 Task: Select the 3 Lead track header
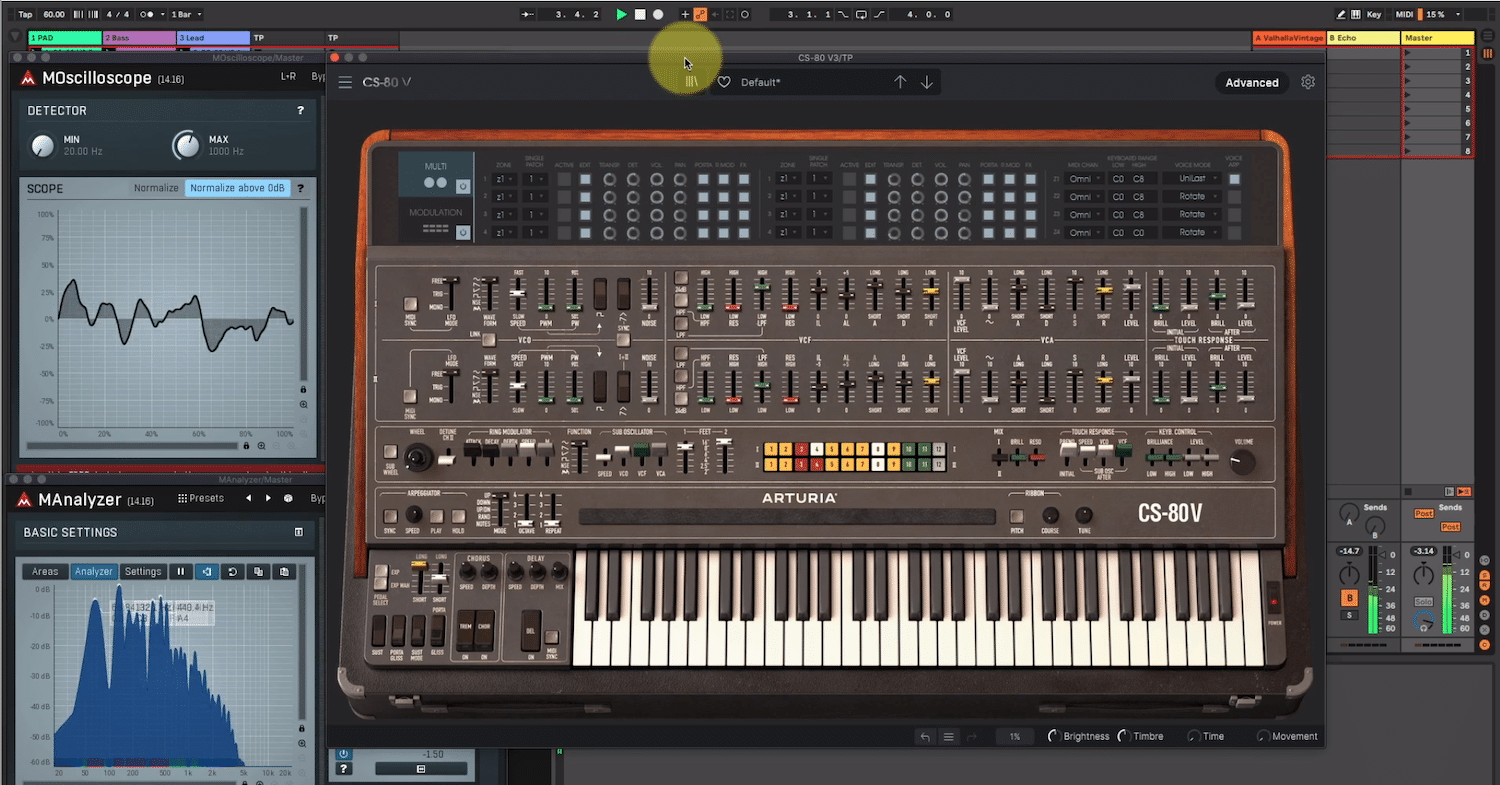point(213,38)
